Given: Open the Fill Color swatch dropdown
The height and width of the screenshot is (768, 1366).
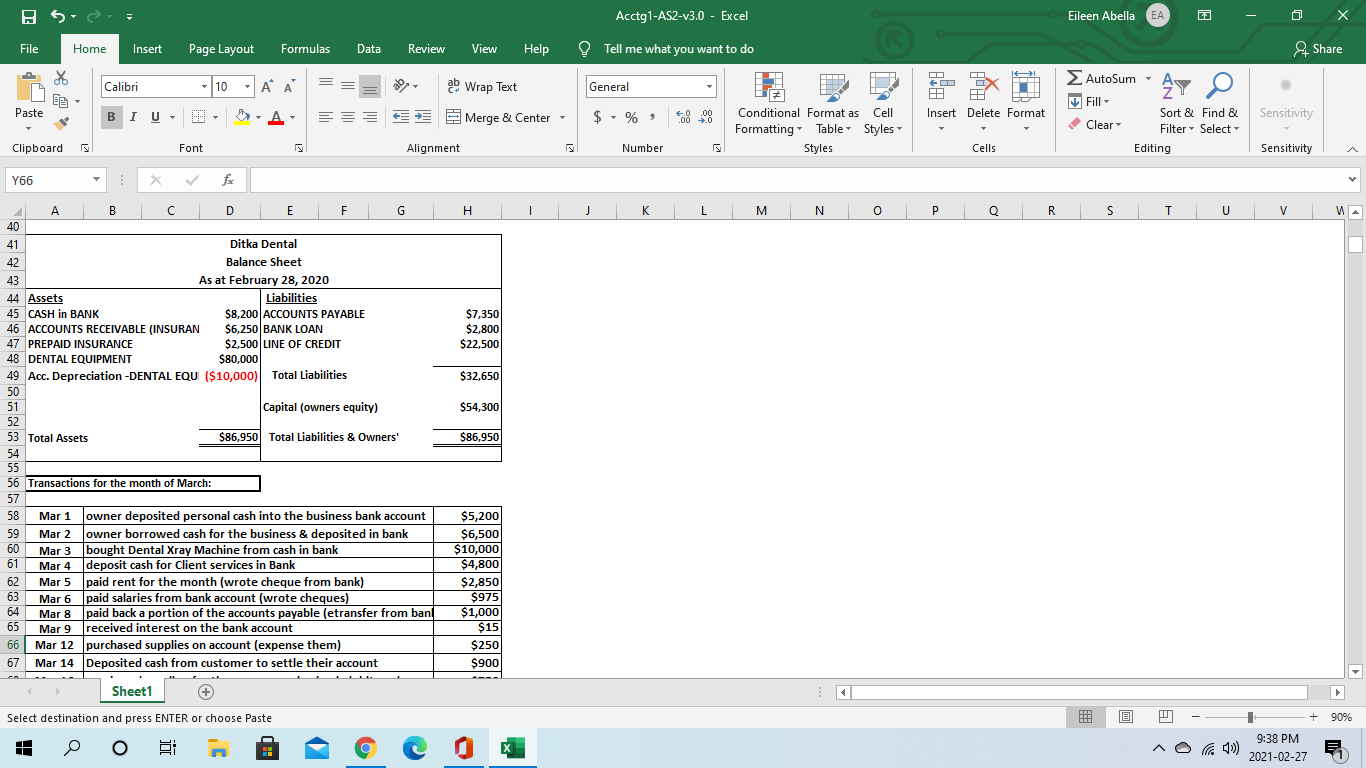Looking at the screenshot, I should tap(257, 117).
